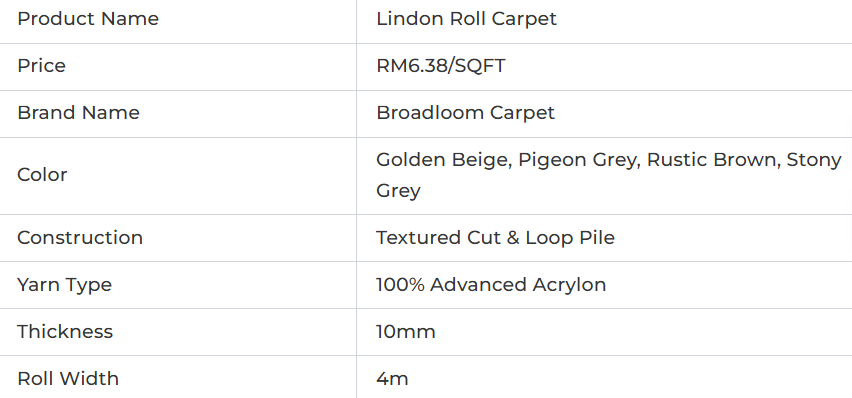Click the Color row label

pos(42,175)
